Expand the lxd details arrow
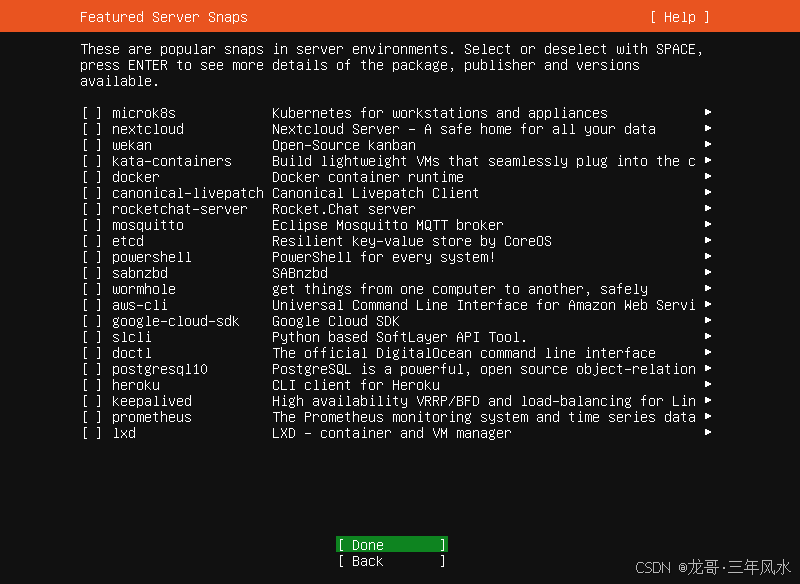Viewport: 800px width, 584px height. [x=708, y=432]
